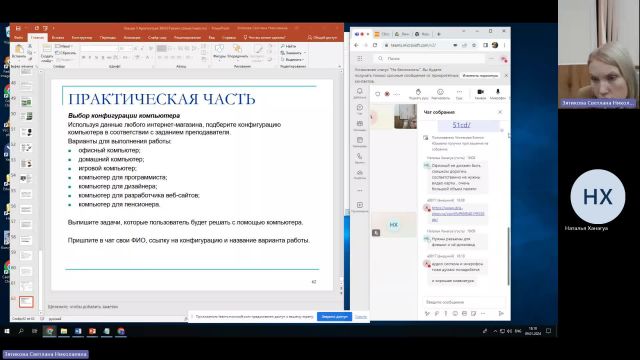Click Изменить параметры in the Teams banner
The image size is (640, 360).
(x=480, y=76)
